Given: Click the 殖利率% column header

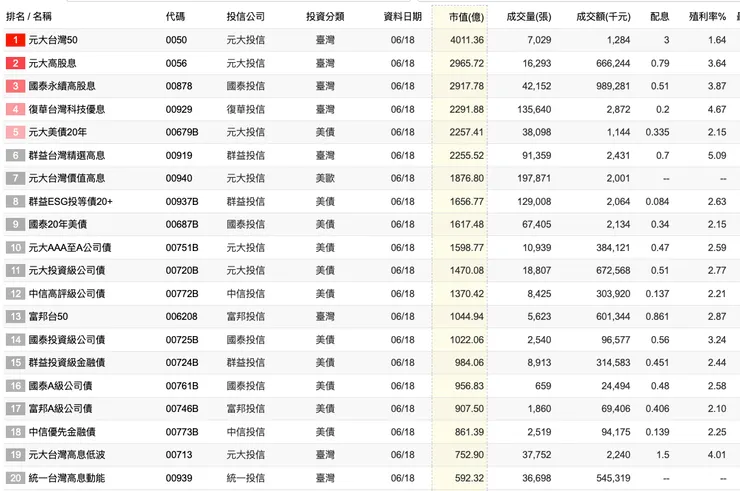Looking at the screenshot, I should pos(707,17).
